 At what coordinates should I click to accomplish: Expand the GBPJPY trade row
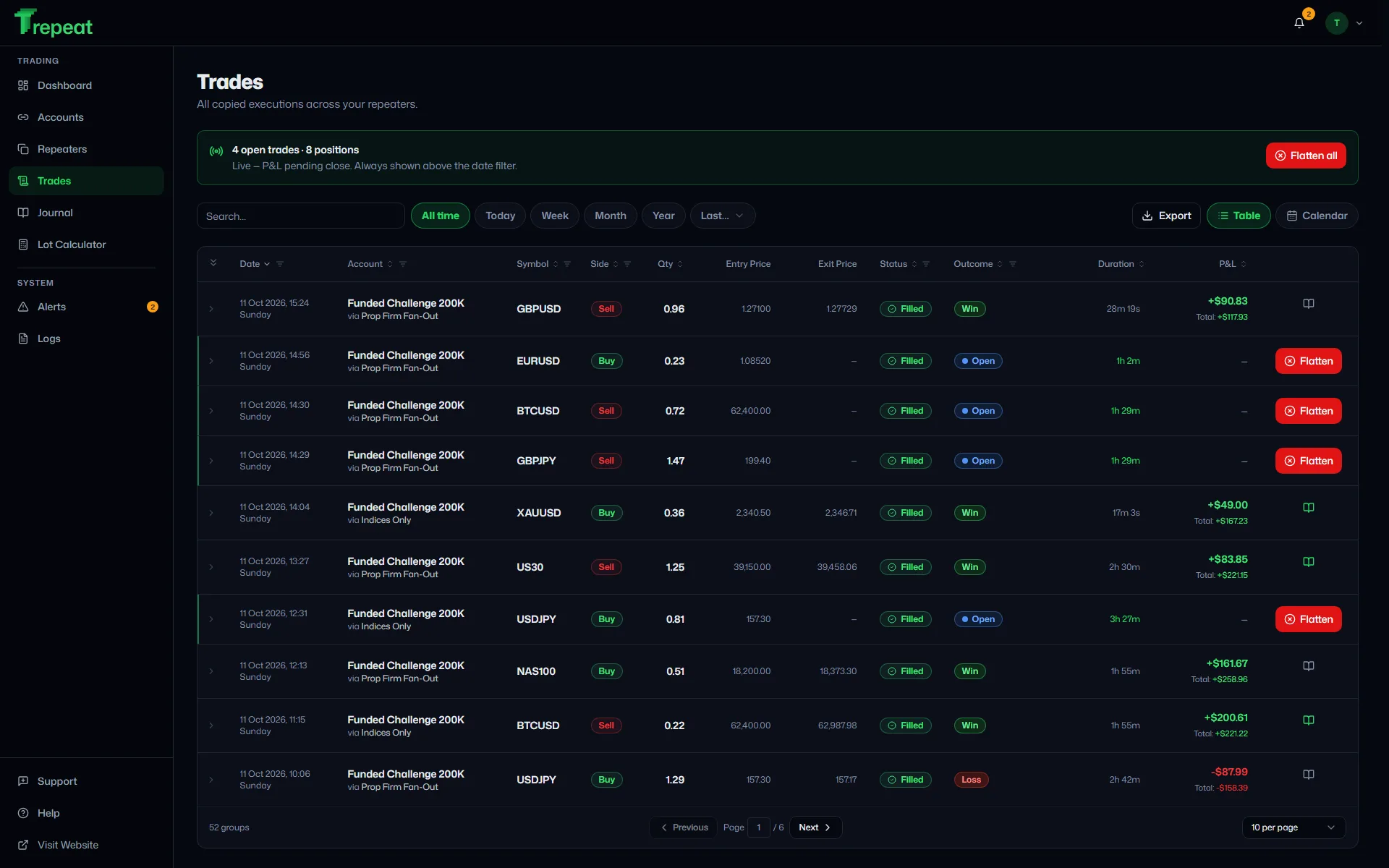[x=211, y=461]
